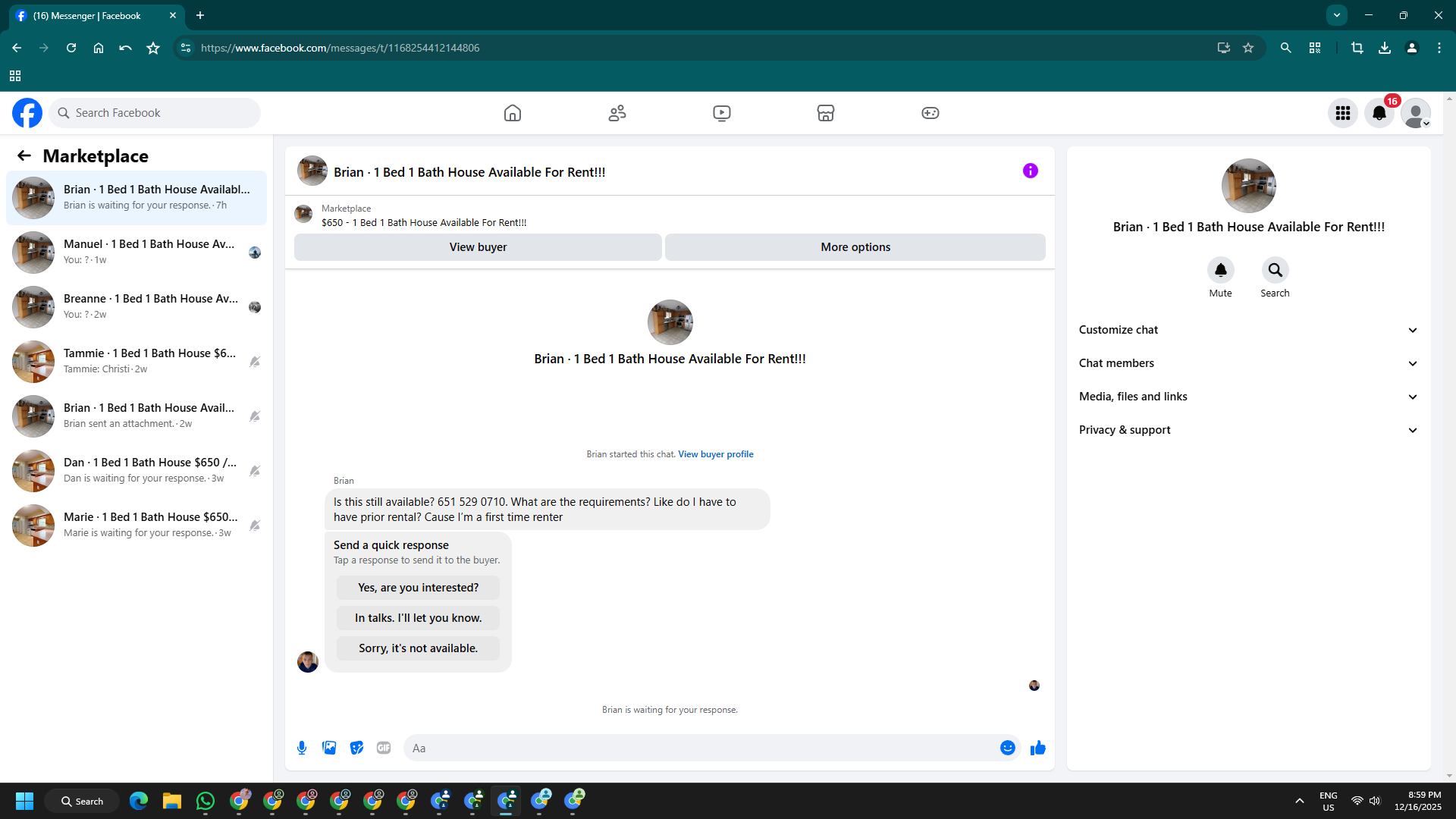
Task: Choose a sticker icon in composer
Action: pyautogui.click(x=356, y=748)
